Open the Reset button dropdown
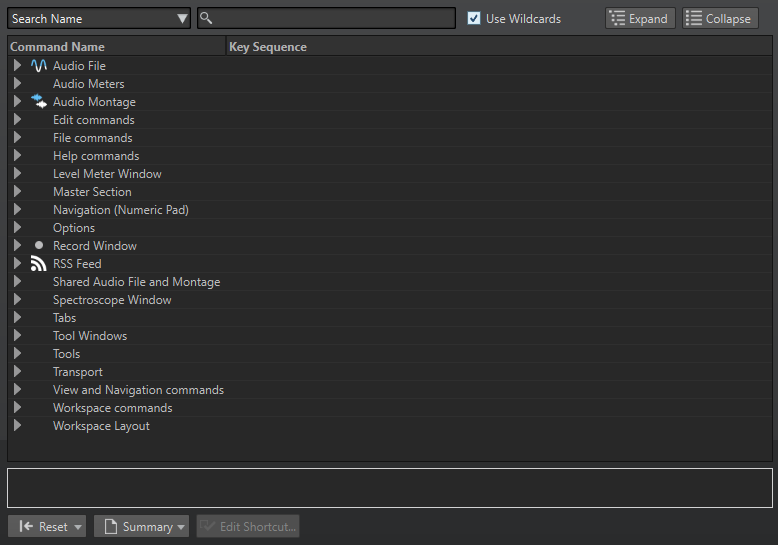778x545 pixels. tap(78, 527)
